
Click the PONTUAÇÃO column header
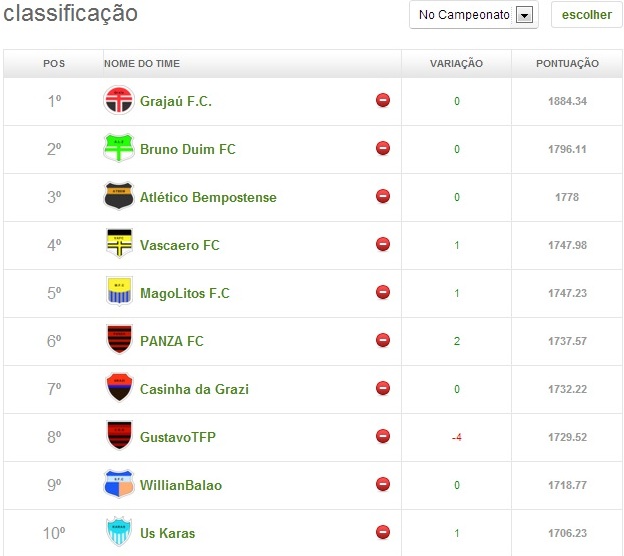click(568, 64)
